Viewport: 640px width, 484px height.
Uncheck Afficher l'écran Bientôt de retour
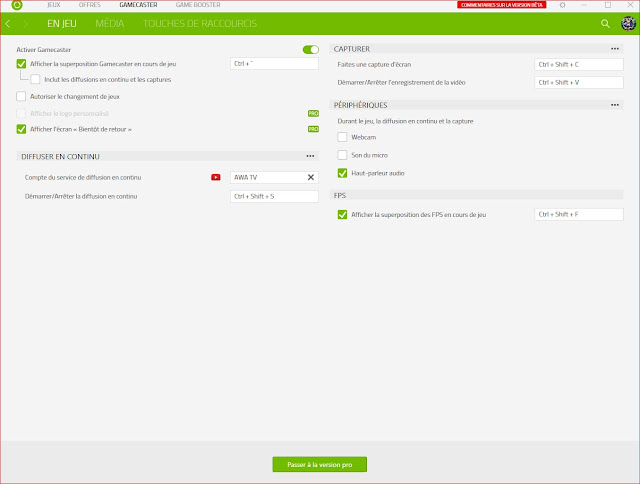click(21, 129)
